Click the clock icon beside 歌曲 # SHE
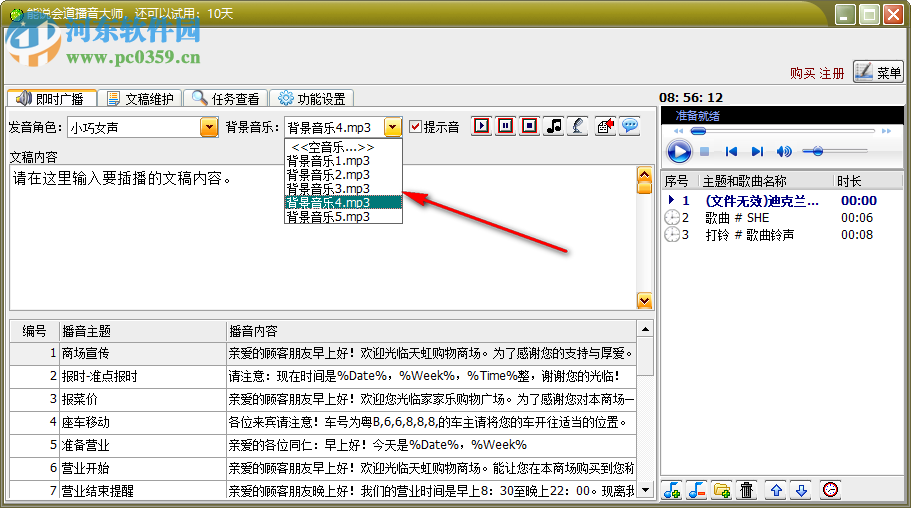The height and width of the screenshot is (508, 911). pos(672,217)
